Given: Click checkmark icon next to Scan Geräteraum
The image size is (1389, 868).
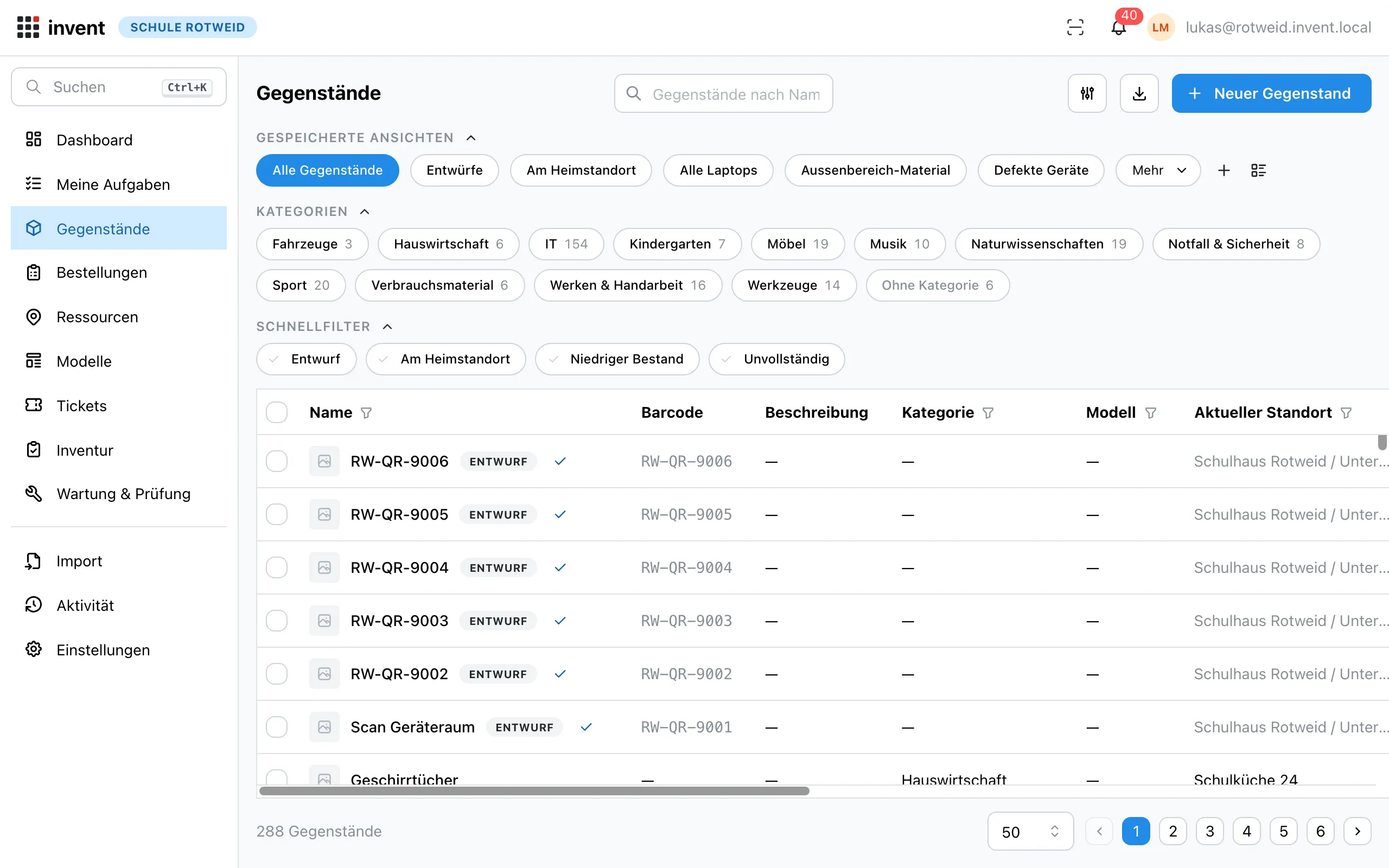Looking at the screenshot, I should (x=586, y=727).
